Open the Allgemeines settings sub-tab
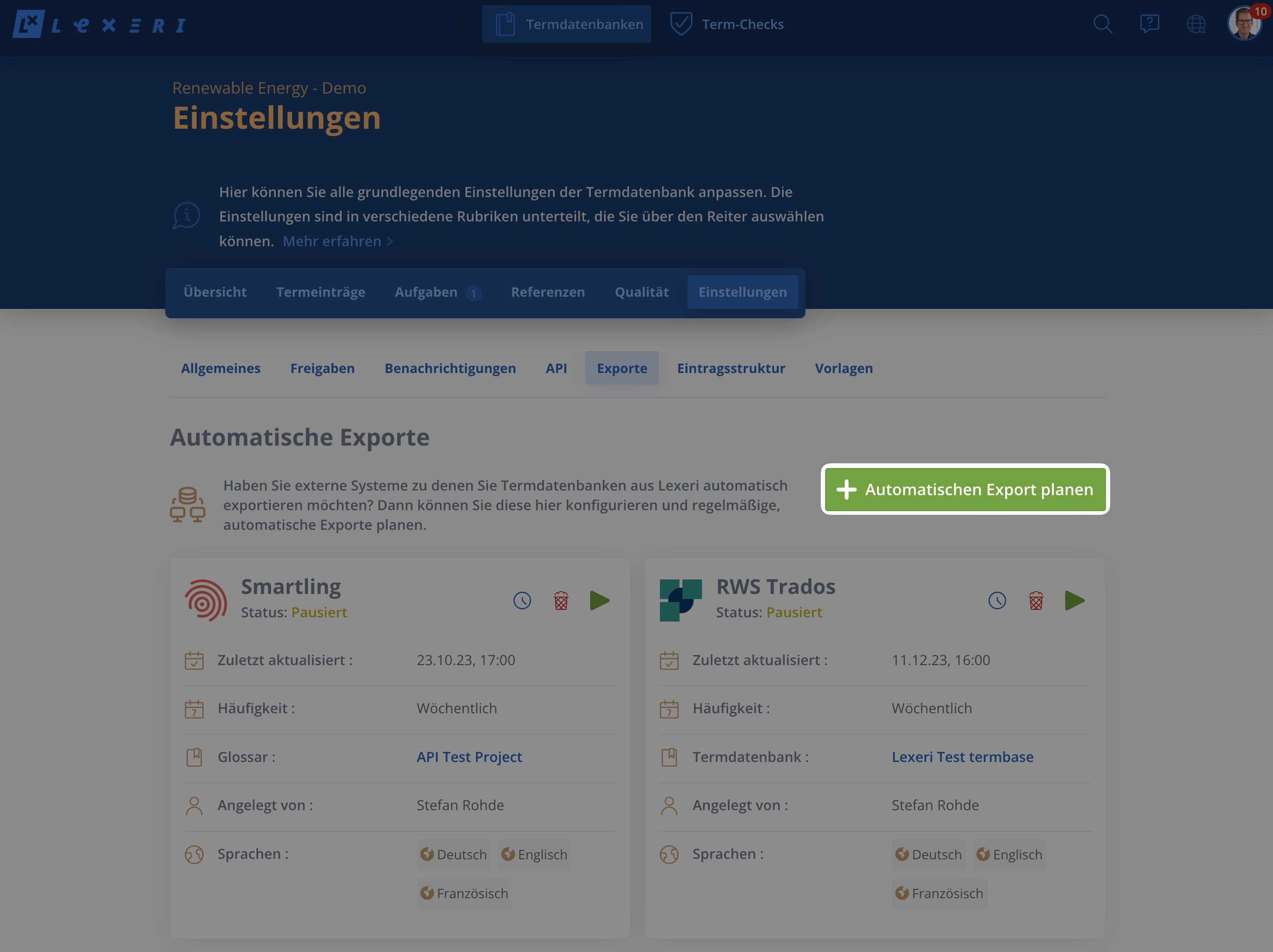The height and width of the screenshot is (952, 1273). point(220,368)
